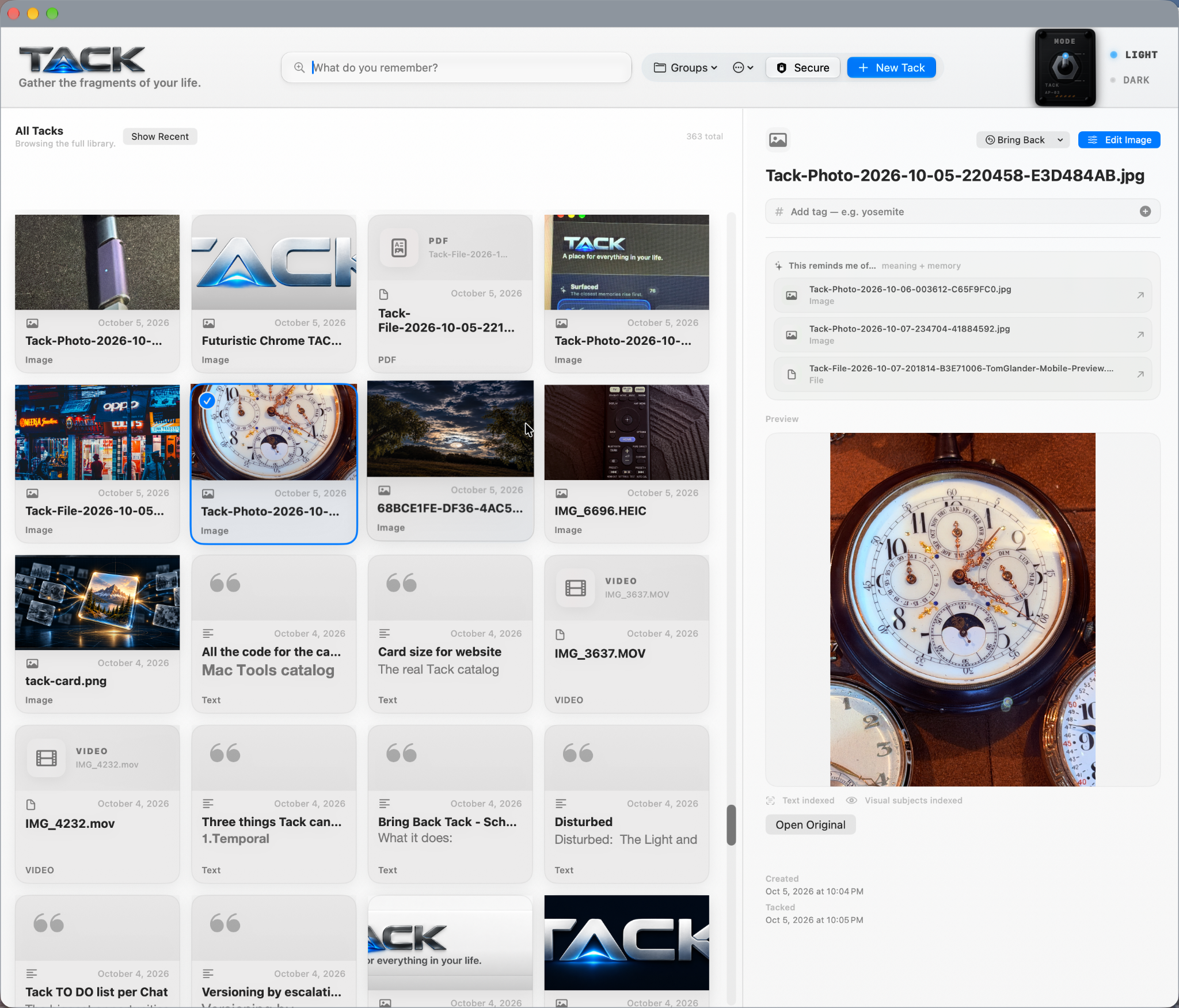Screen dimensions: 1179x1008
Task: Open the Three things Tack can text card
Action: 273,804
